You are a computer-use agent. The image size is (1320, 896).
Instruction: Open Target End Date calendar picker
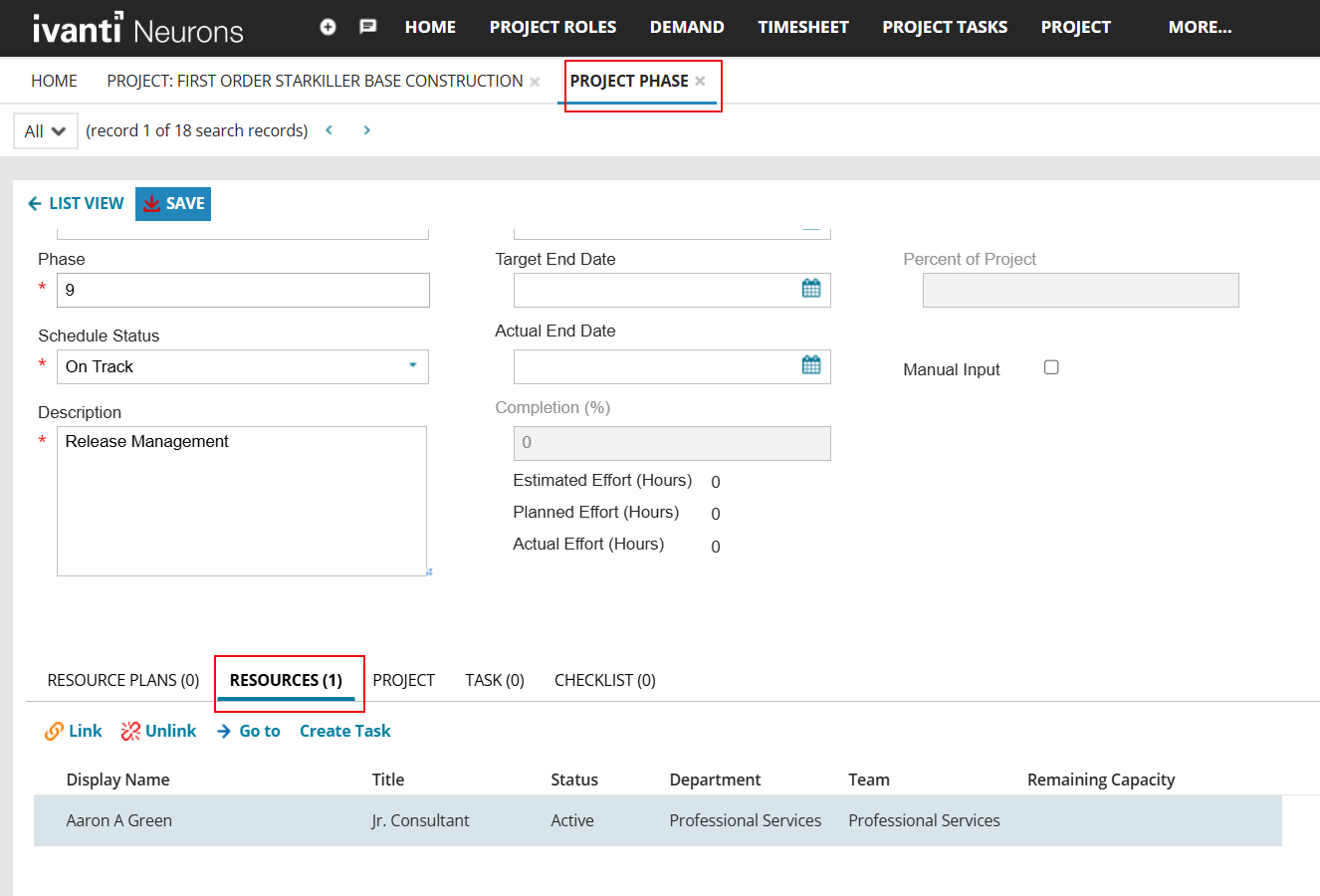[x=811, y=289]
